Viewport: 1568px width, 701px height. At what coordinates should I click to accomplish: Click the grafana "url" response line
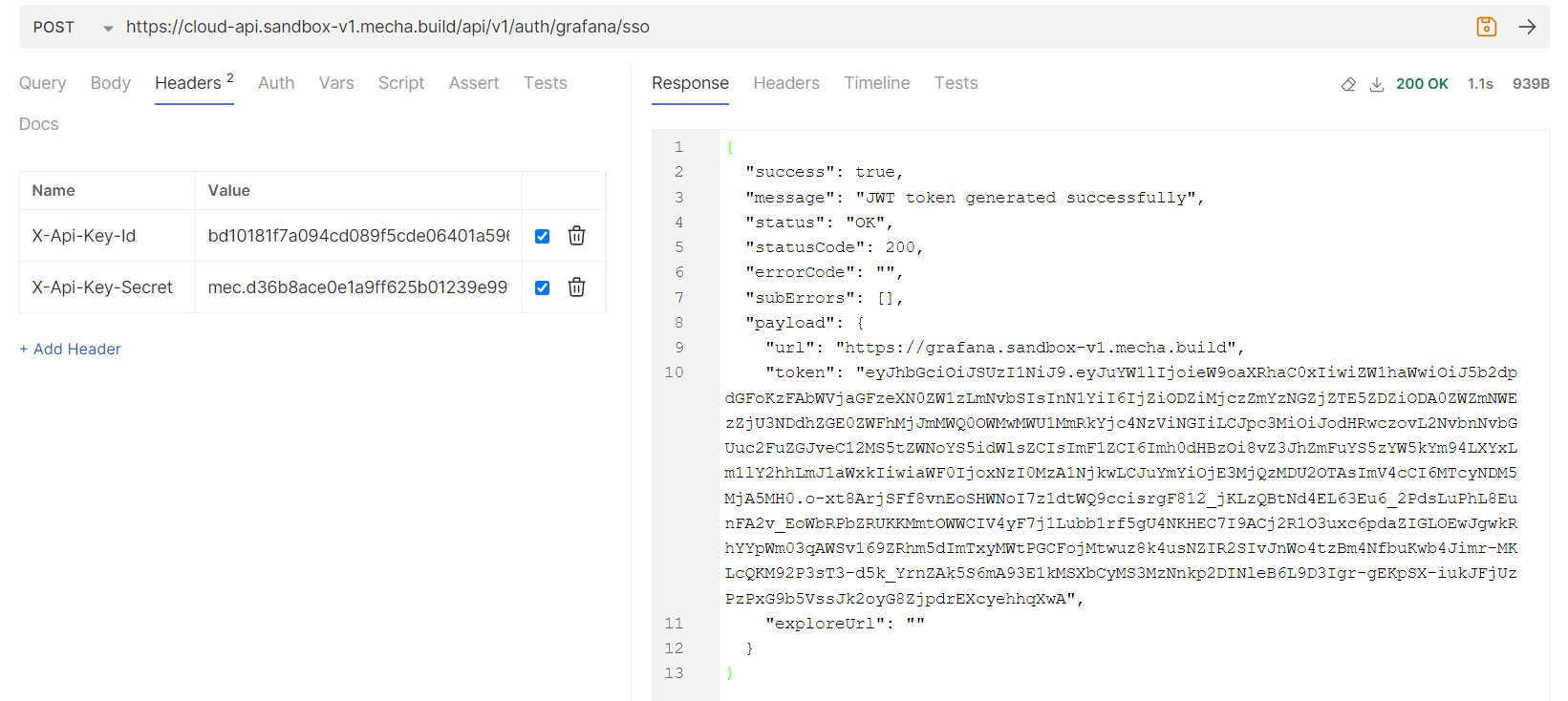coord(1004,348)
